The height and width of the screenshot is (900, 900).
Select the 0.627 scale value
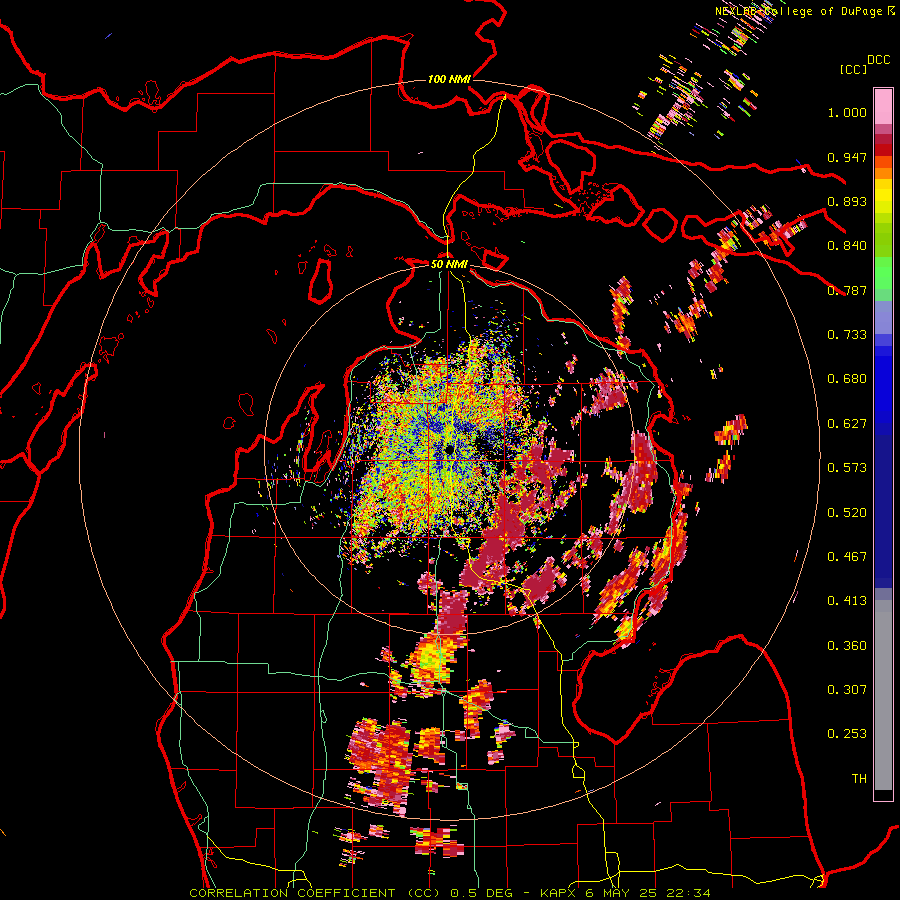(x=847, y=424)
